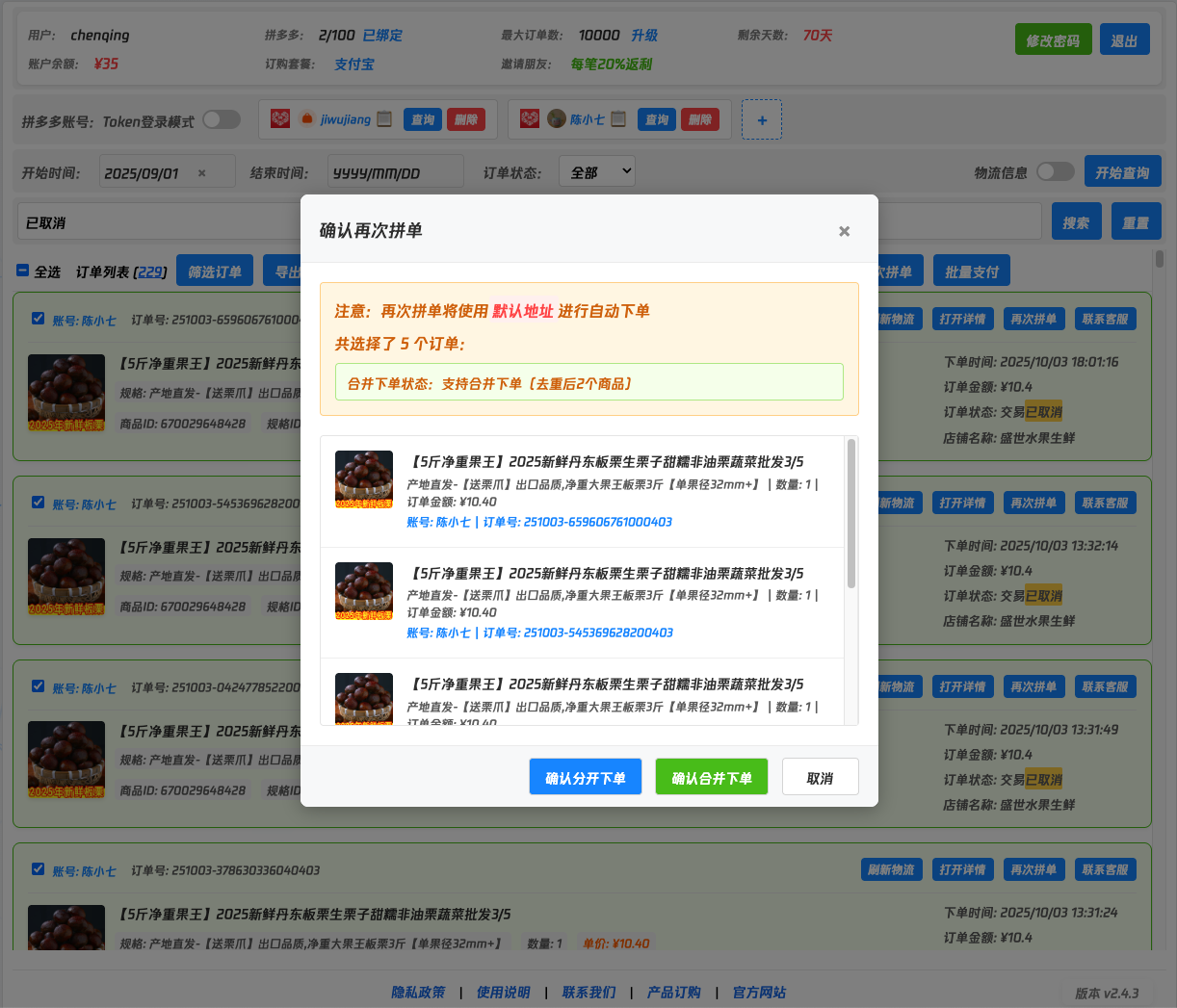The width and height of the screenshot is (1177, 1008).
Task: Click the avatar icon of account 陈小七
Action: 557,118
